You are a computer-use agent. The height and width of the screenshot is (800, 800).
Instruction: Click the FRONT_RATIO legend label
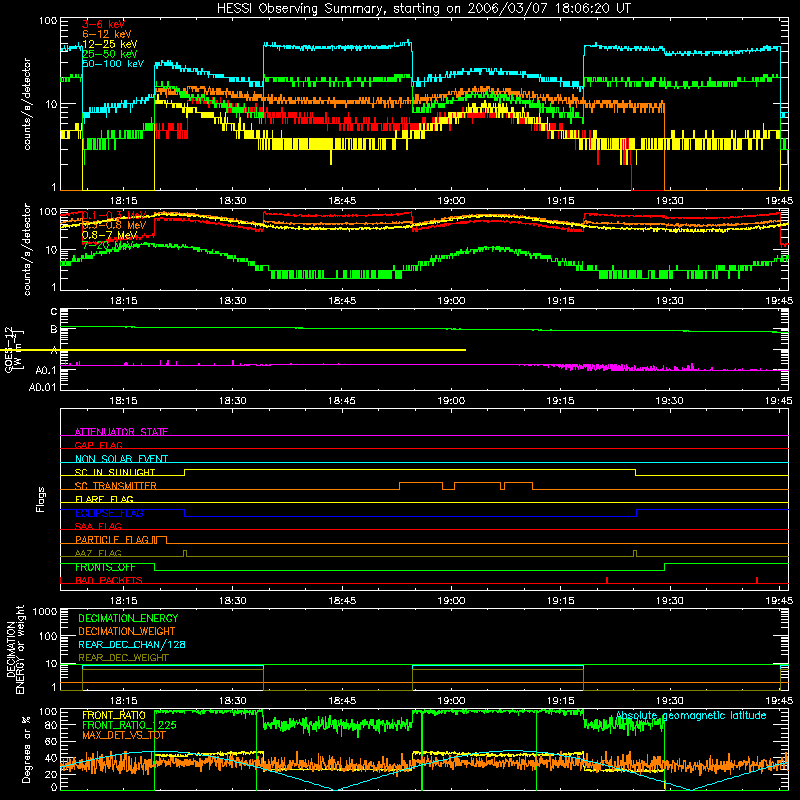(114, 715)
